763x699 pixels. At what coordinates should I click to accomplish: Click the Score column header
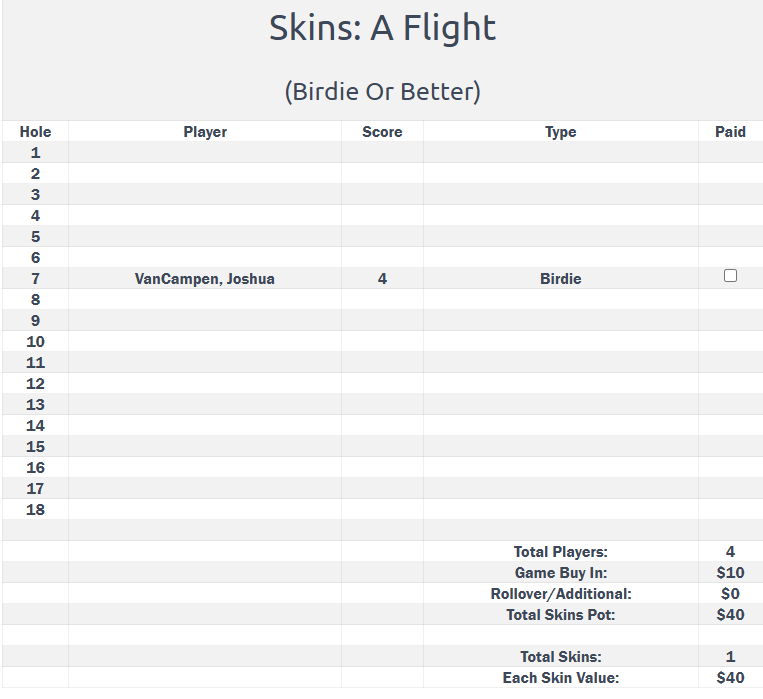click(382, 132)
